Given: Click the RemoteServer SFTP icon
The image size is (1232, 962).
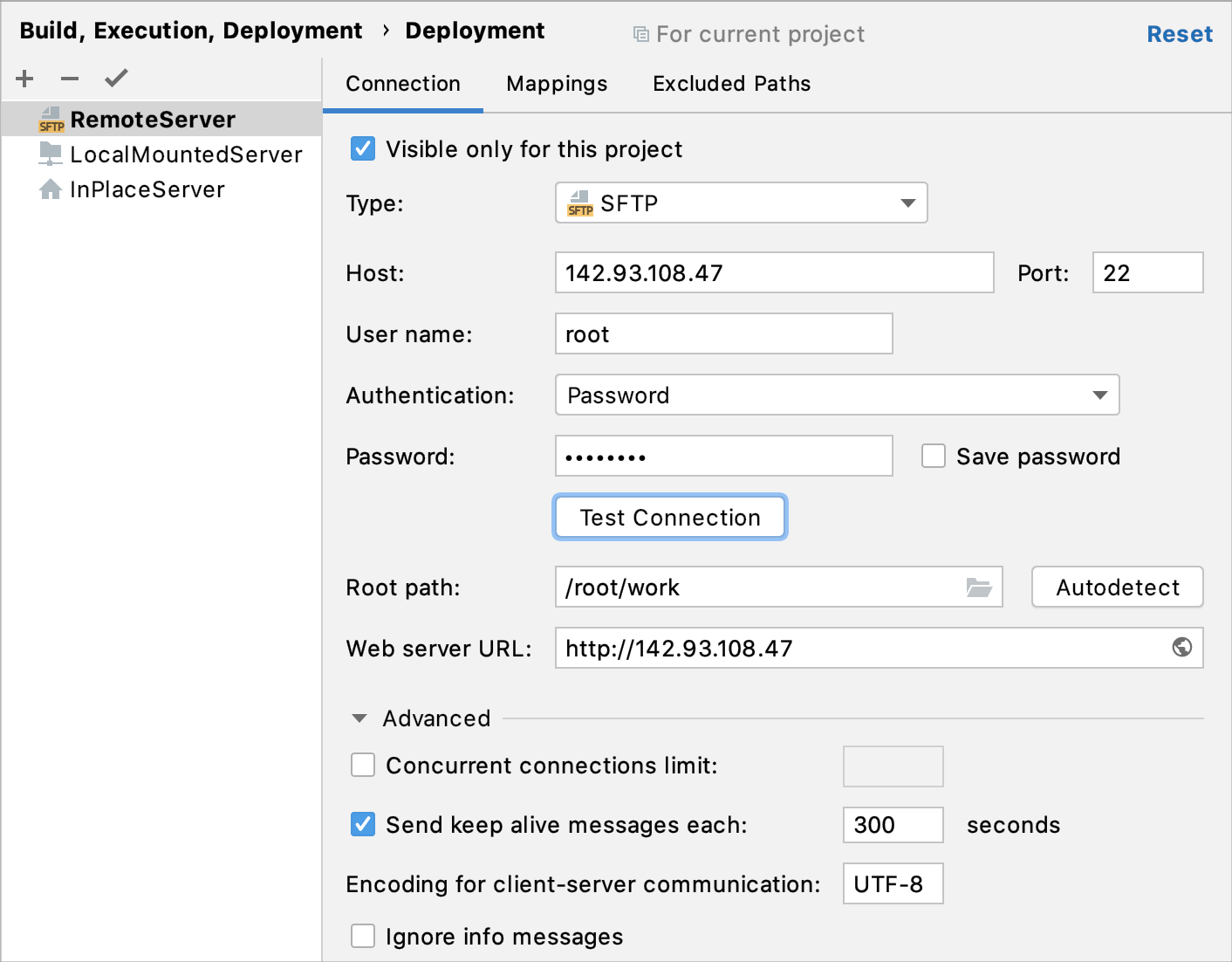Looking at the screenshot, I should (x=51, y=120).
